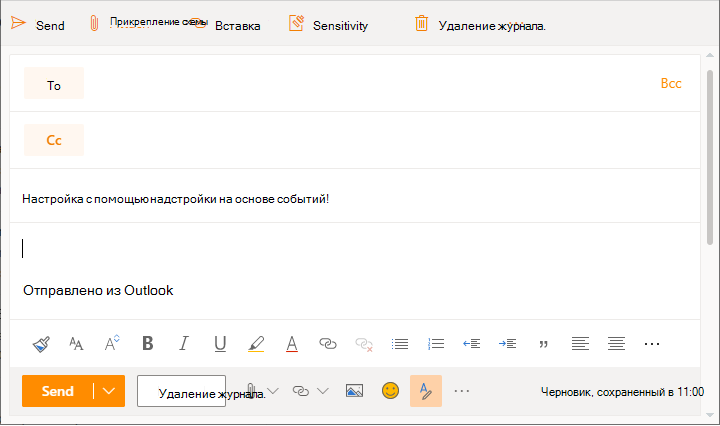
Task: Click the Sensitivity label icon
Action: pyautogui.click(x=296, y=23)
